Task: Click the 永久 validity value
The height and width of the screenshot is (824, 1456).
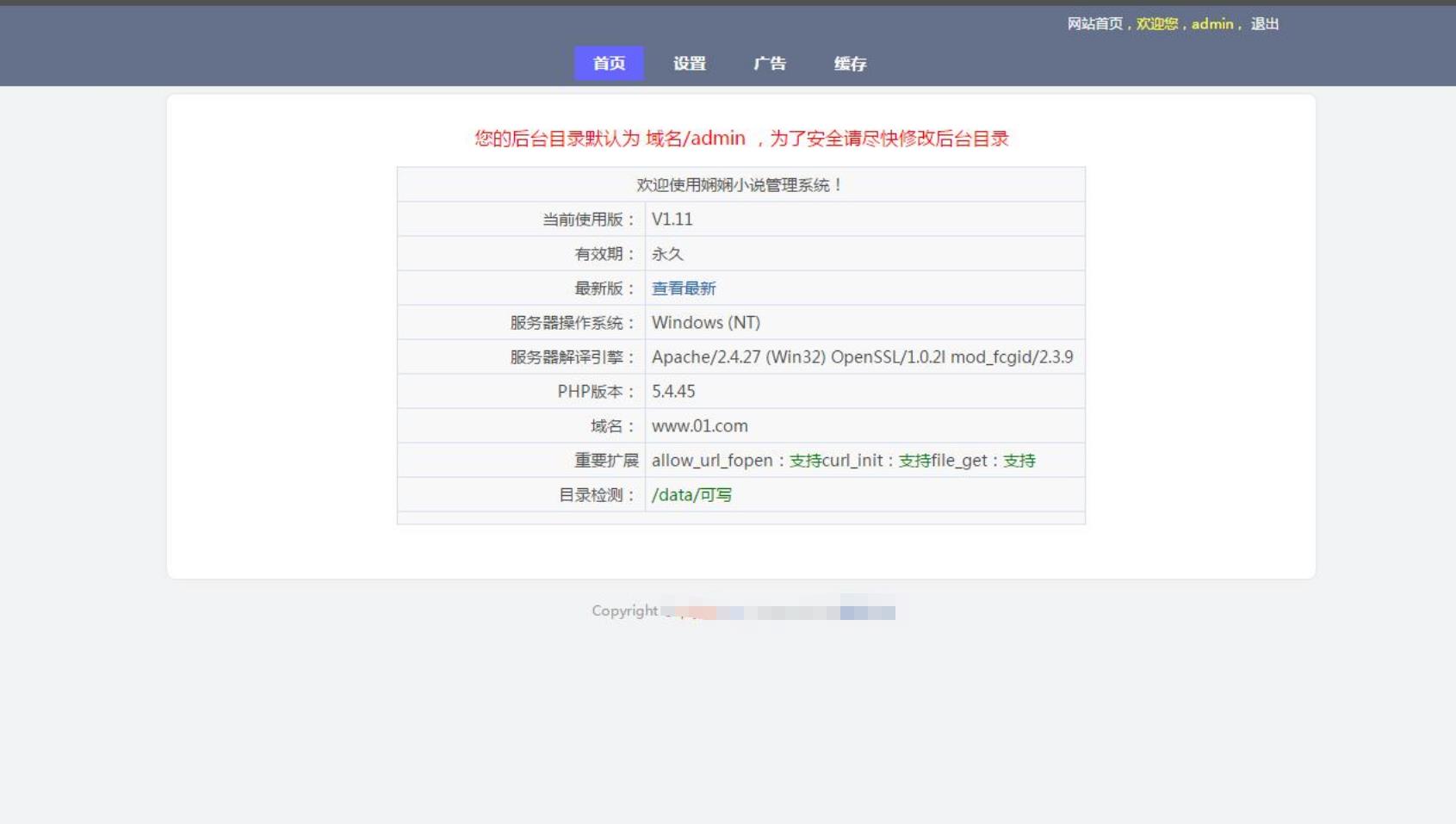Action: [667, 254]
